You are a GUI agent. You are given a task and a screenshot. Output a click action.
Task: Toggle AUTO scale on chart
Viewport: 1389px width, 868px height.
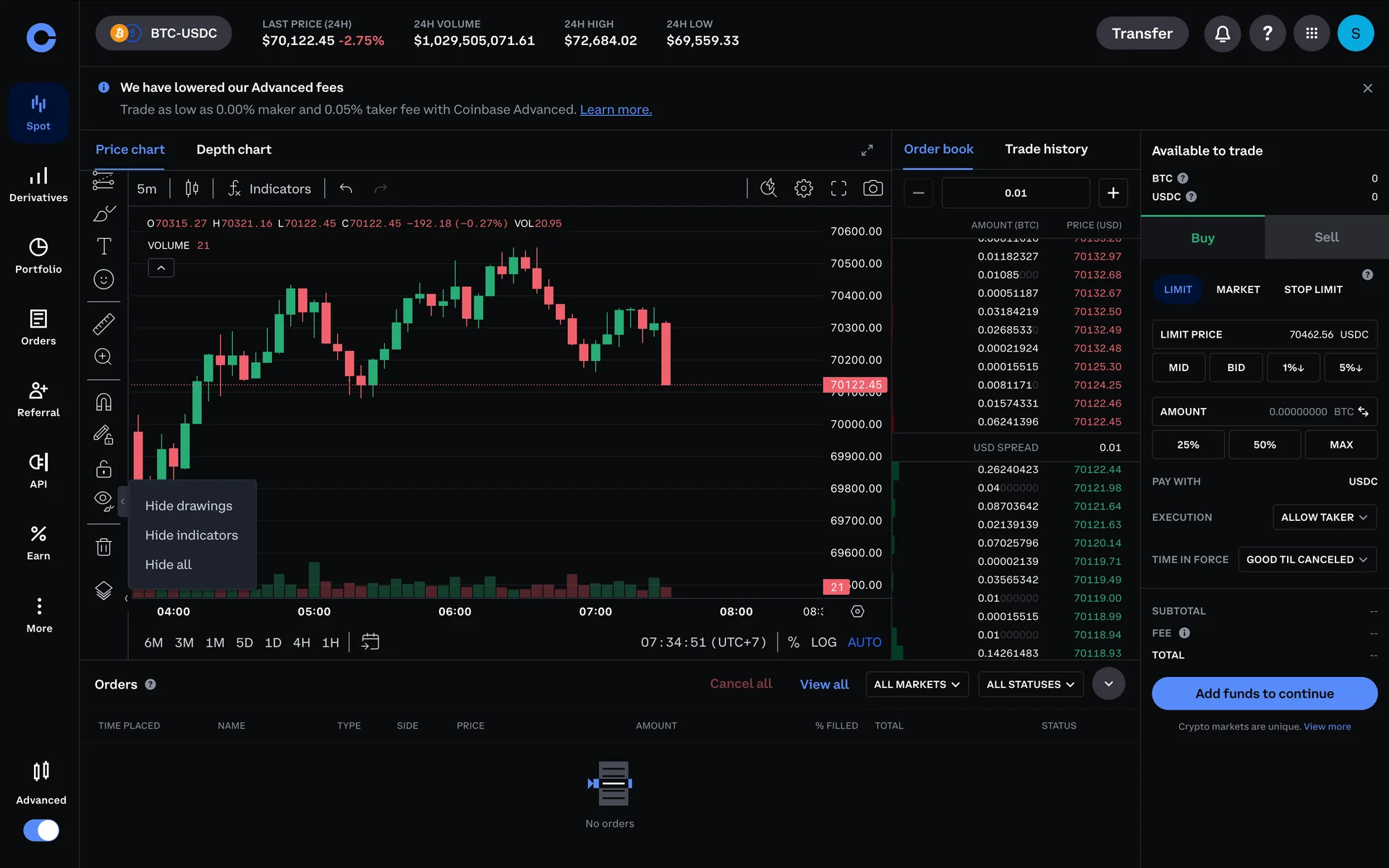[865, 642]
